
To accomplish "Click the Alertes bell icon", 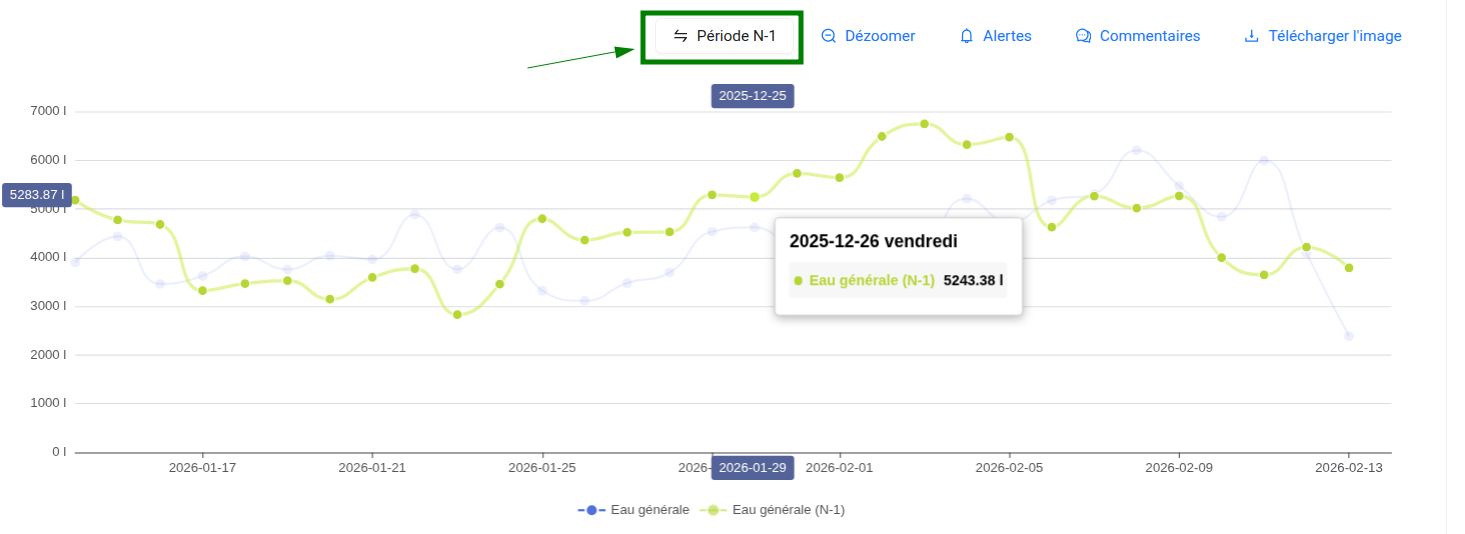I will [966, 36].
